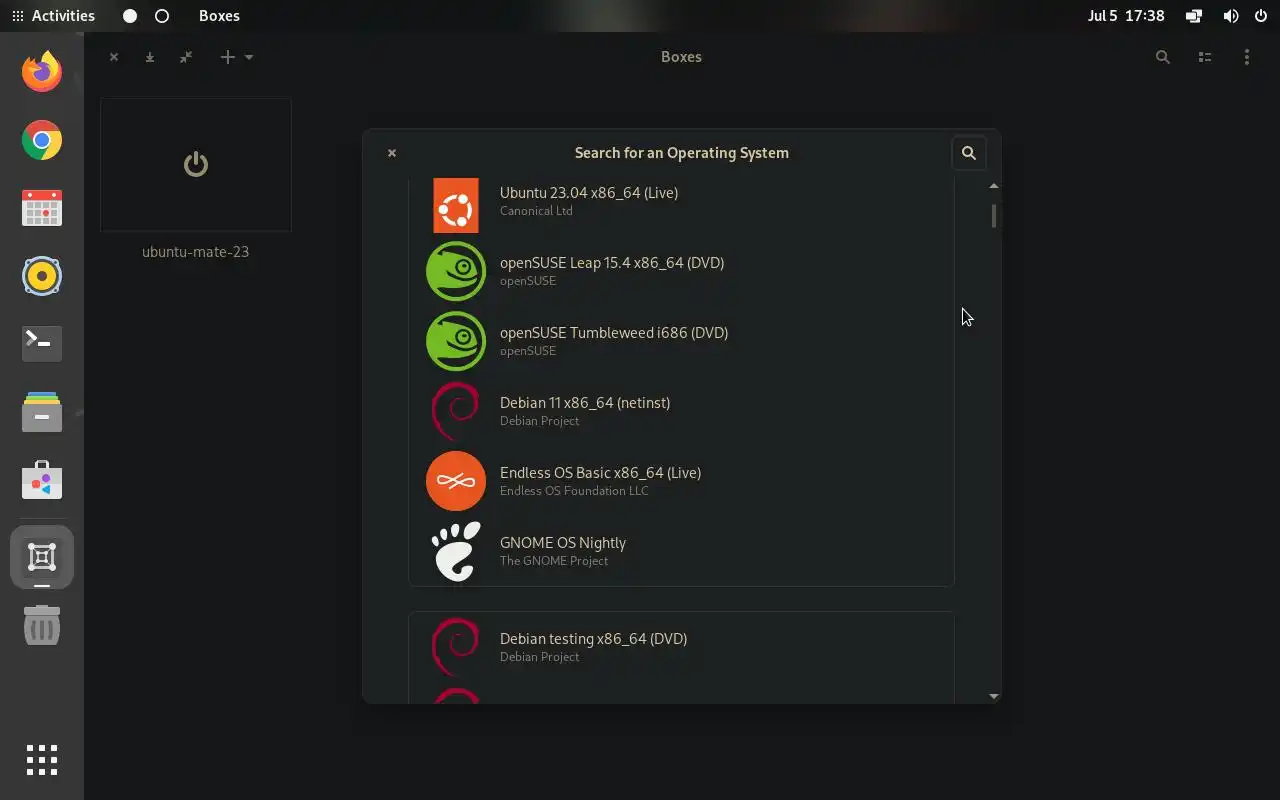Click the filled workspace indicator dot
Image resolution: width=1280 pixels, height=800 pixels.
click(130, 16)
